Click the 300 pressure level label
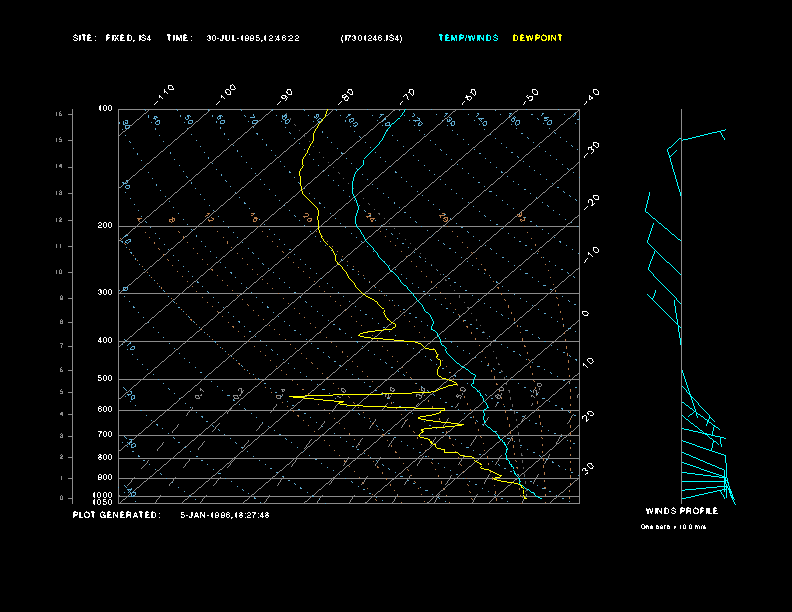 [x=105, y=292]
